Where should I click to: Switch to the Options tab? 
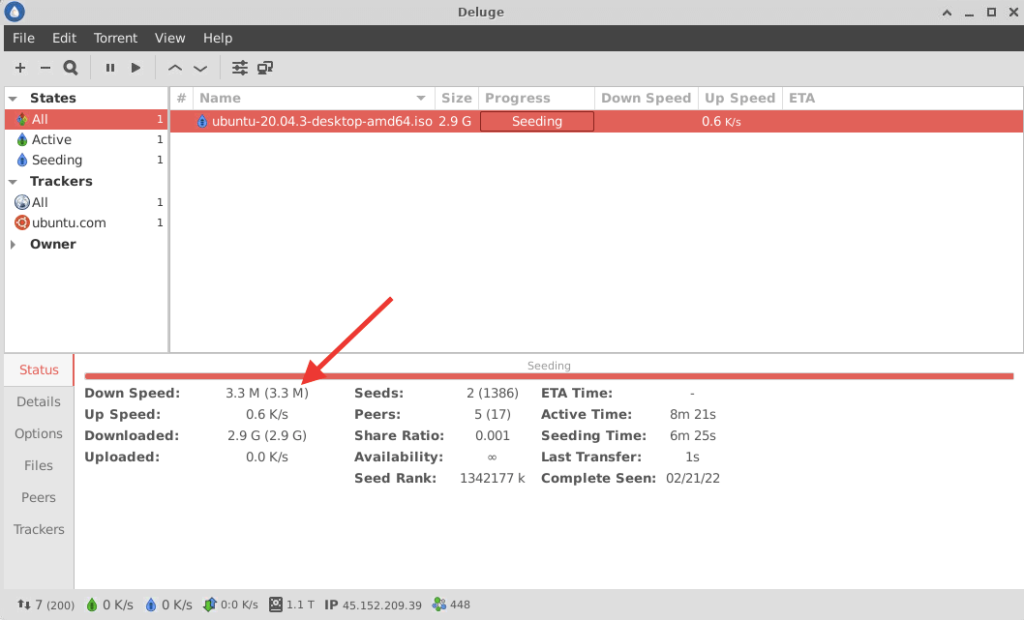[39, 434]
